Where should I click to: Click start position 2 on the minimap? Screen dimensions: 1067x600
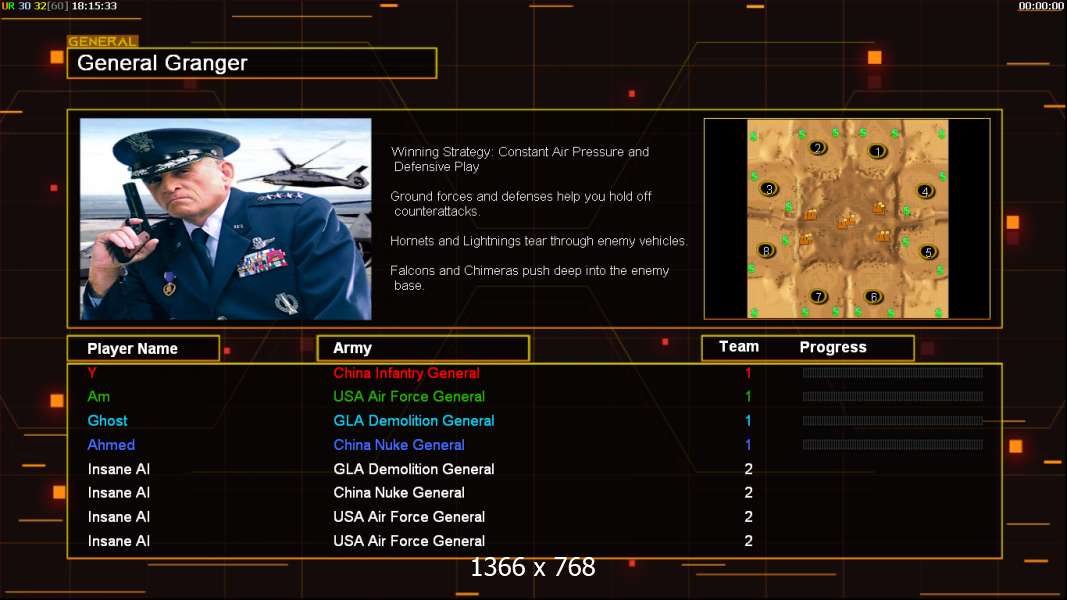pyautogui.click(x=818, y=148)
